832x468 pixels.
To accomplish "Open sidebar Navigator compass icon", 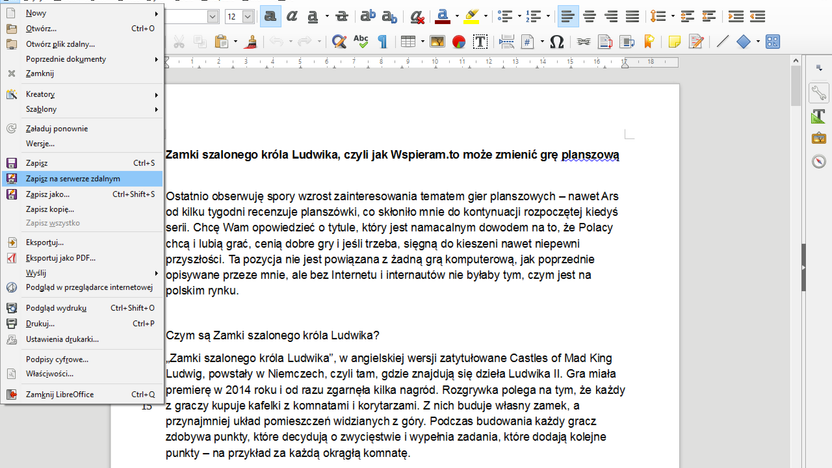I will click(819, 161).
